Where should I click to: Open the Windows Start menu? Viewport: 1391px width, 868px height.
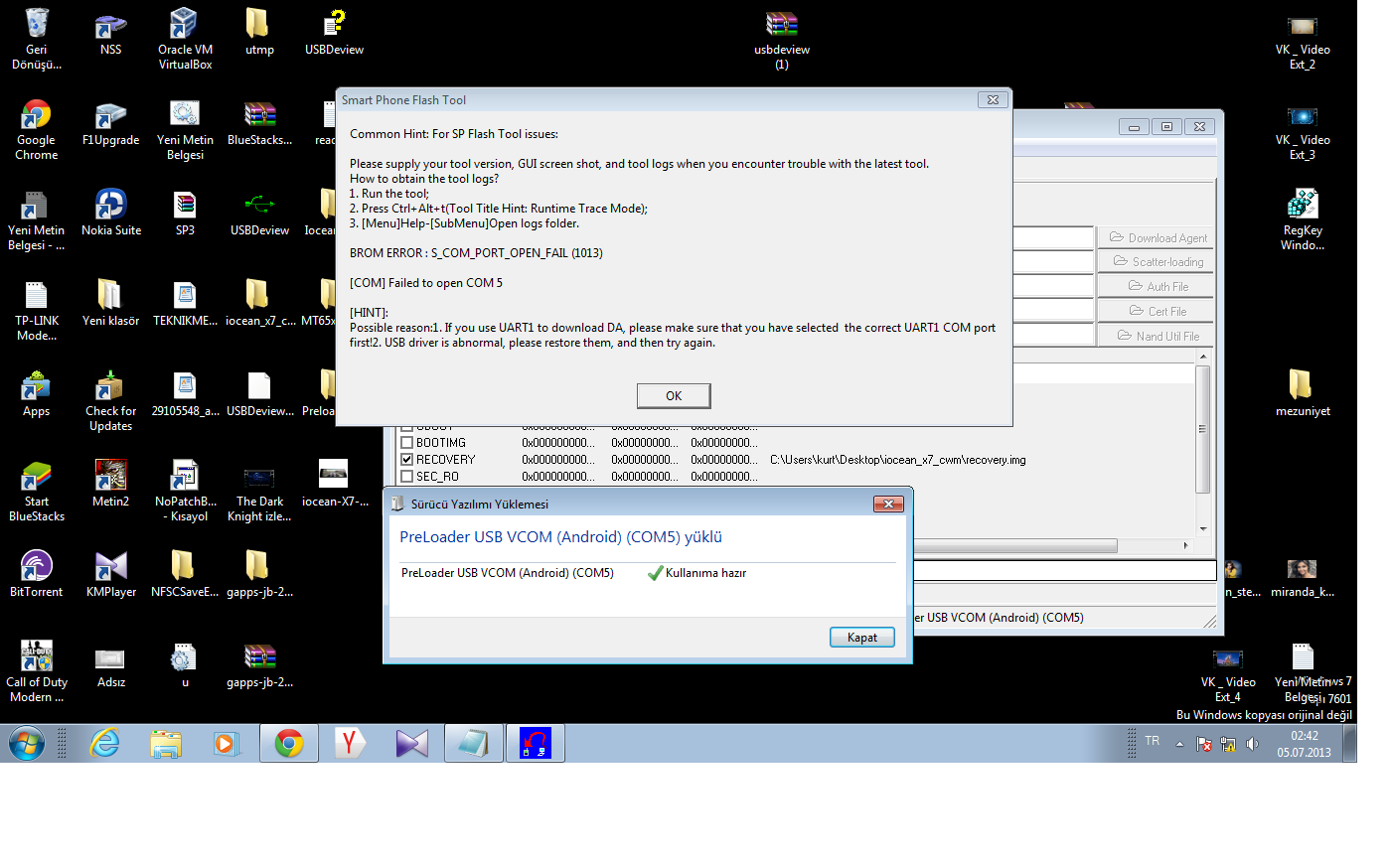(x=27, y=743)
